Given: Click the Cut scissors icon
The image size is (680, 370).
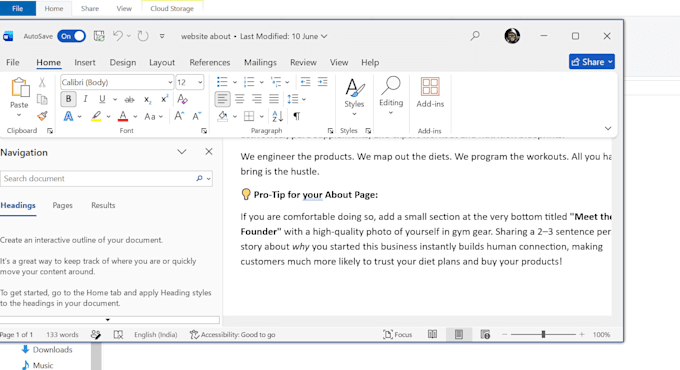Looking at the screenshot, I should 42,82.
